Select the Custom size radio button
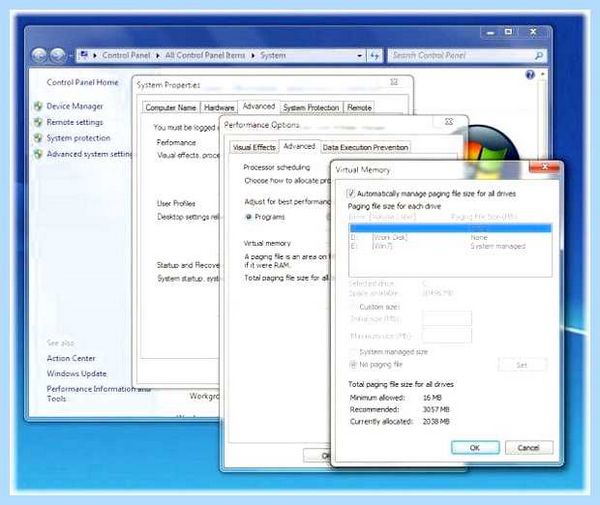600x505 pixels. tap(352, 307)
